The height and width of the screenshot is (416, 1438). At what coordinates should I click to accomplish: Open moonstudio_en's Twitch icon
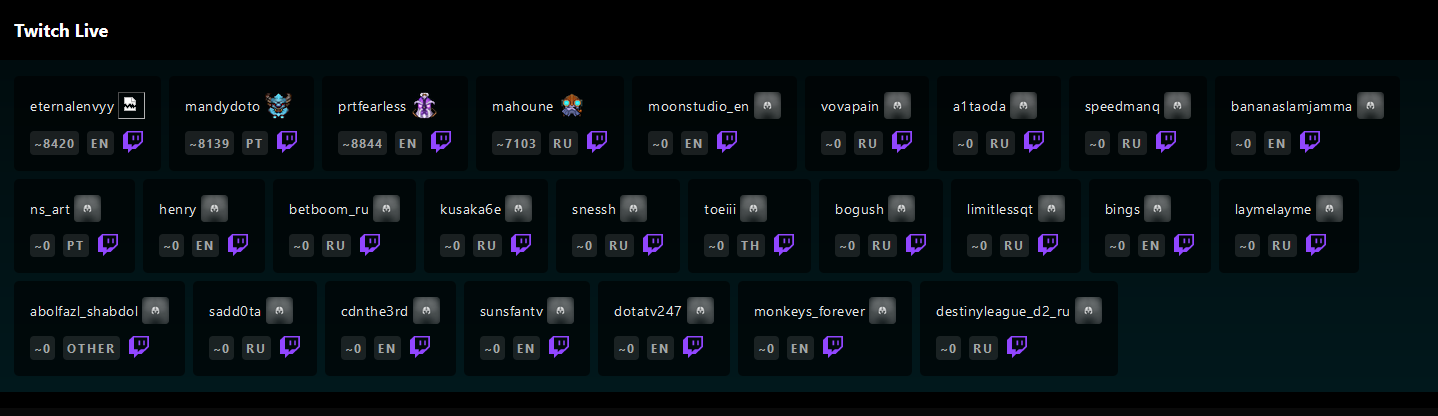click(x=727, y=142)
